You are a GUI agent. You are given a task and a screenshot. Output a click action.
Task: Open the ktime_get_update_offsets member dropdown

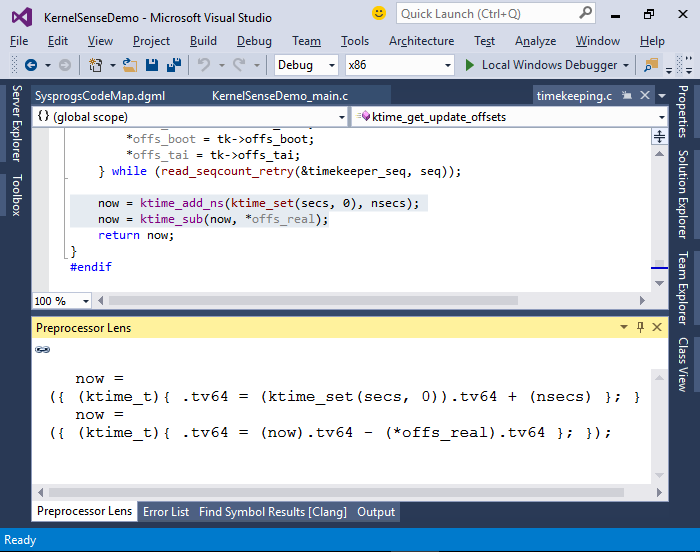coord(661,117)
